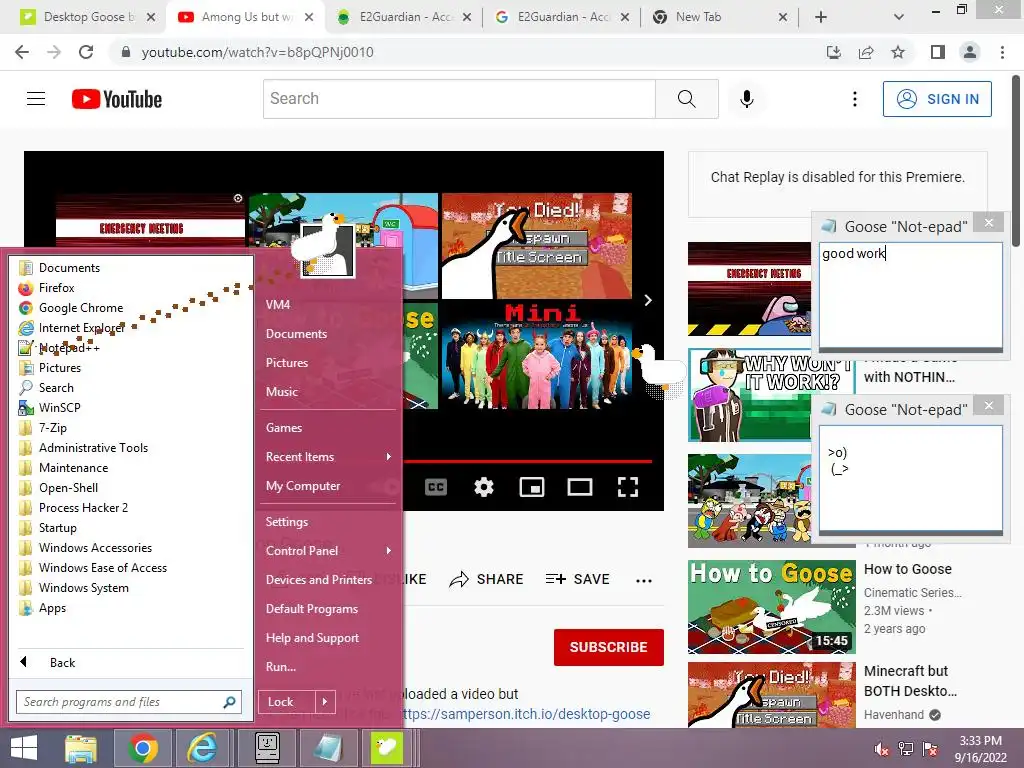Show next suggested videos arrow in player

pyautogui.click(x=648, y=300)
